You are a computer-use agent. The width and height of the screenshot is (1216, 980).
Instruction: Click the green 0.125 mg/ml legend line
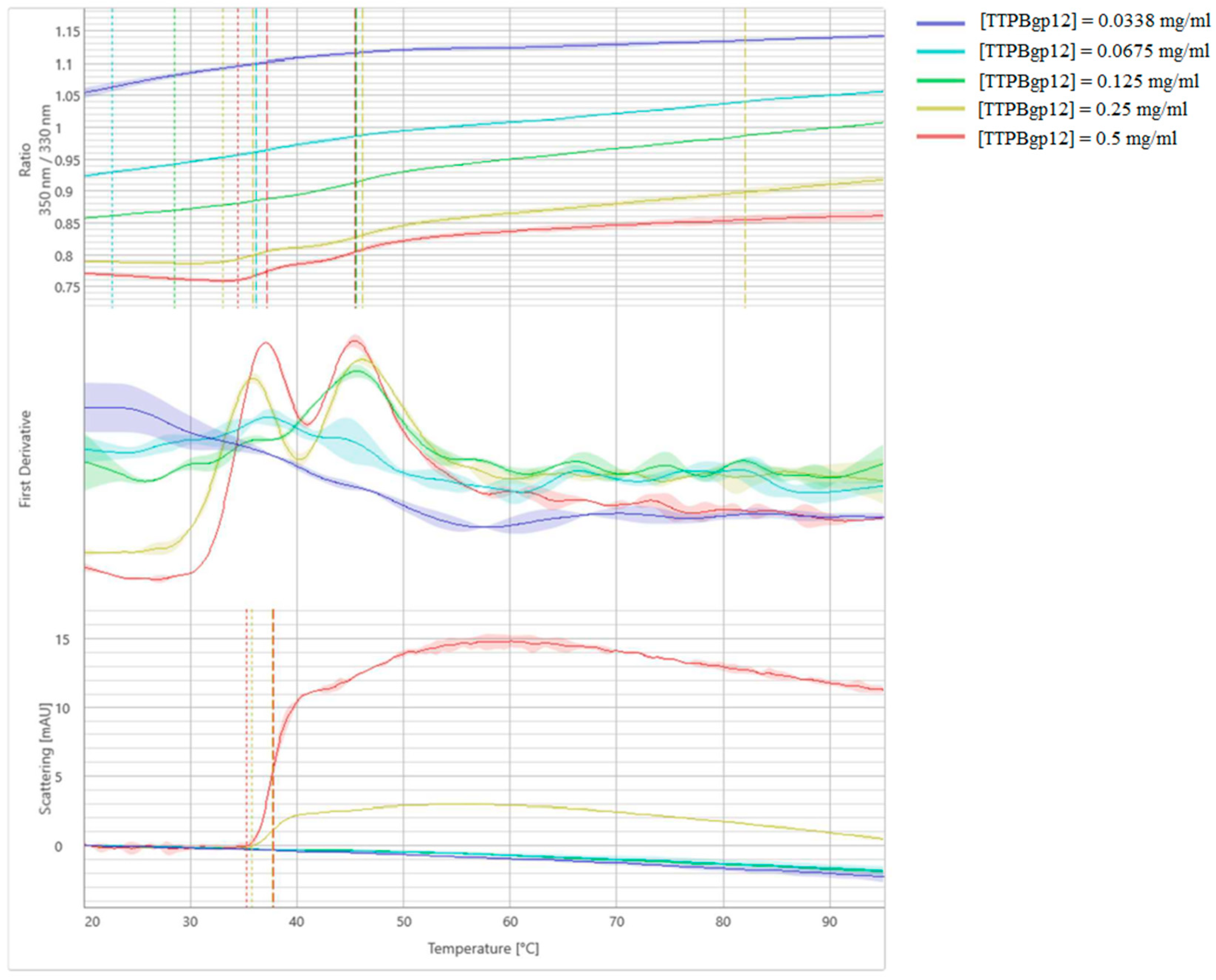click(x=941, y=81)
